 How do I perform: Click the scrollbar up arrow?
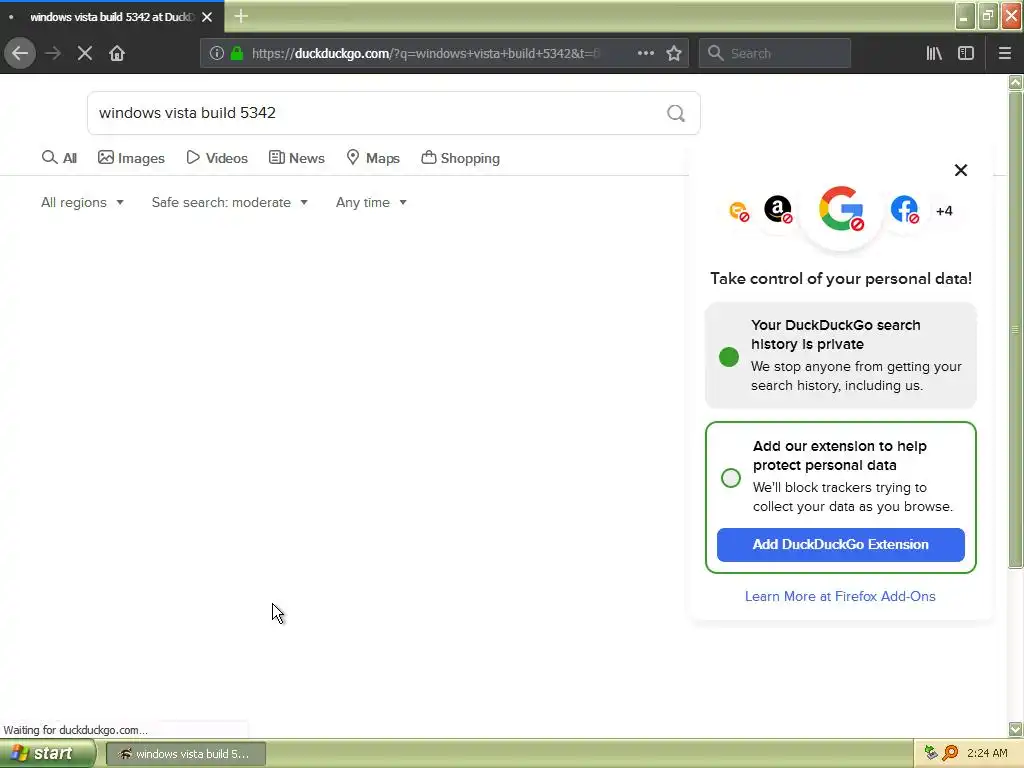click(1016, 82)
